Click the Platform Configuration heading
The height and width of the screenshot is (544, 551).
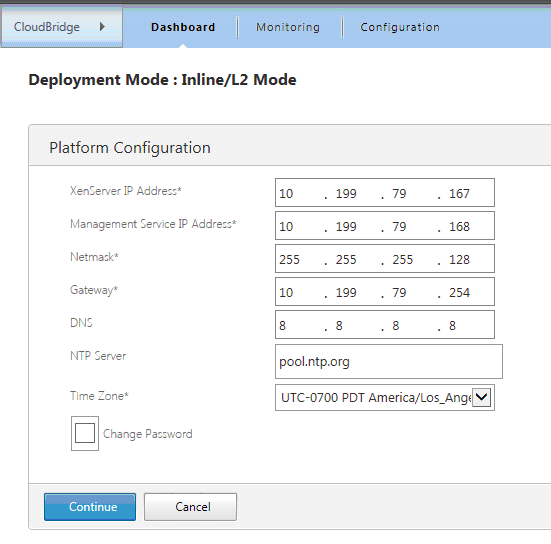130,148
